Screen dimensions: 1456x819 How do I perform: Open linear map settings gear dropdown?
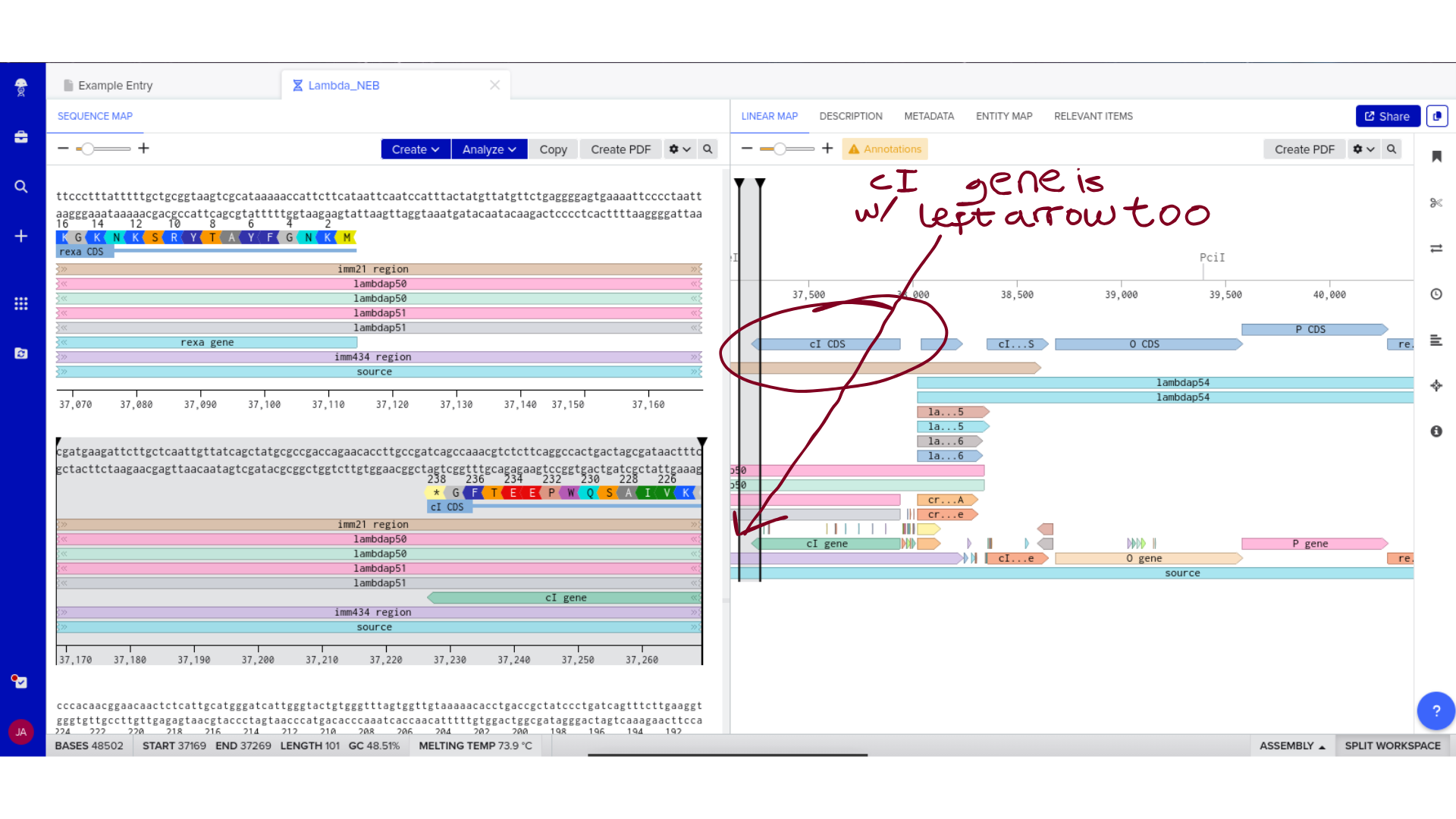[x=1363, y=149]
